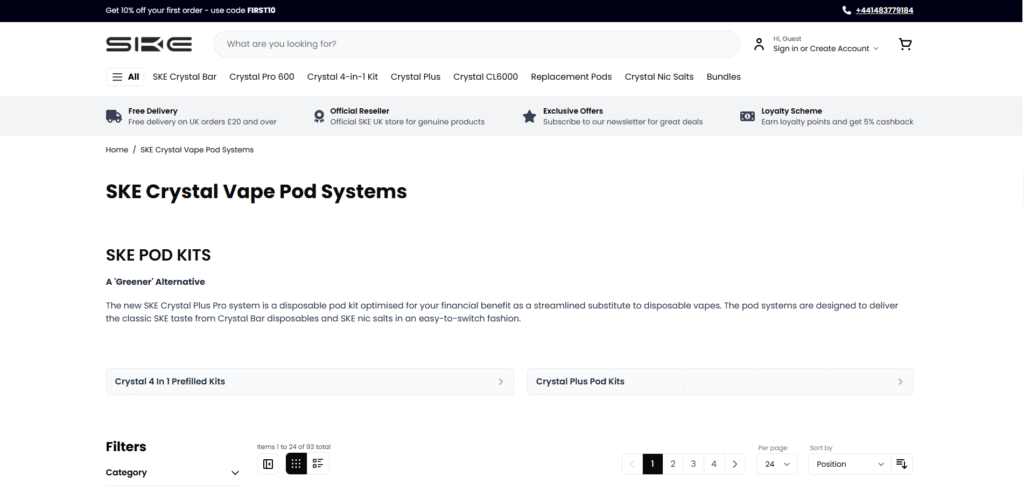Screen dimensions: 1024x491
Task: Click the SKE Crystal Vape Pod Systems breadcrumb
Action: pyautogui.click(x=197, y=150)
